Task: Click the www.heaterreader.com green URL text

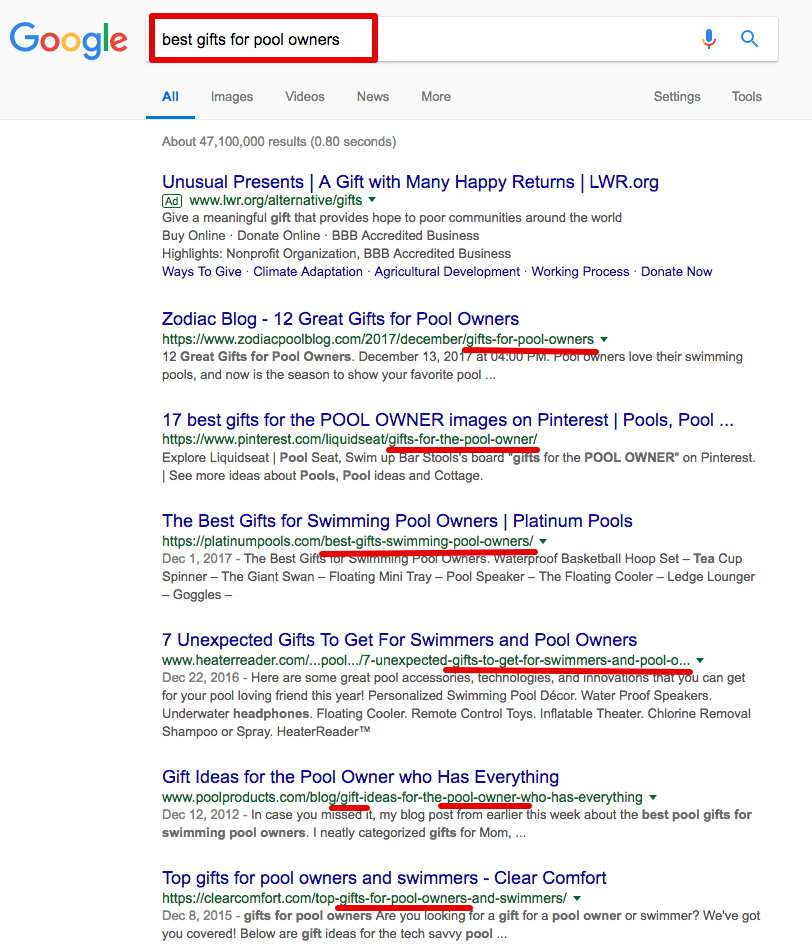Action: [x=426, y=660]
